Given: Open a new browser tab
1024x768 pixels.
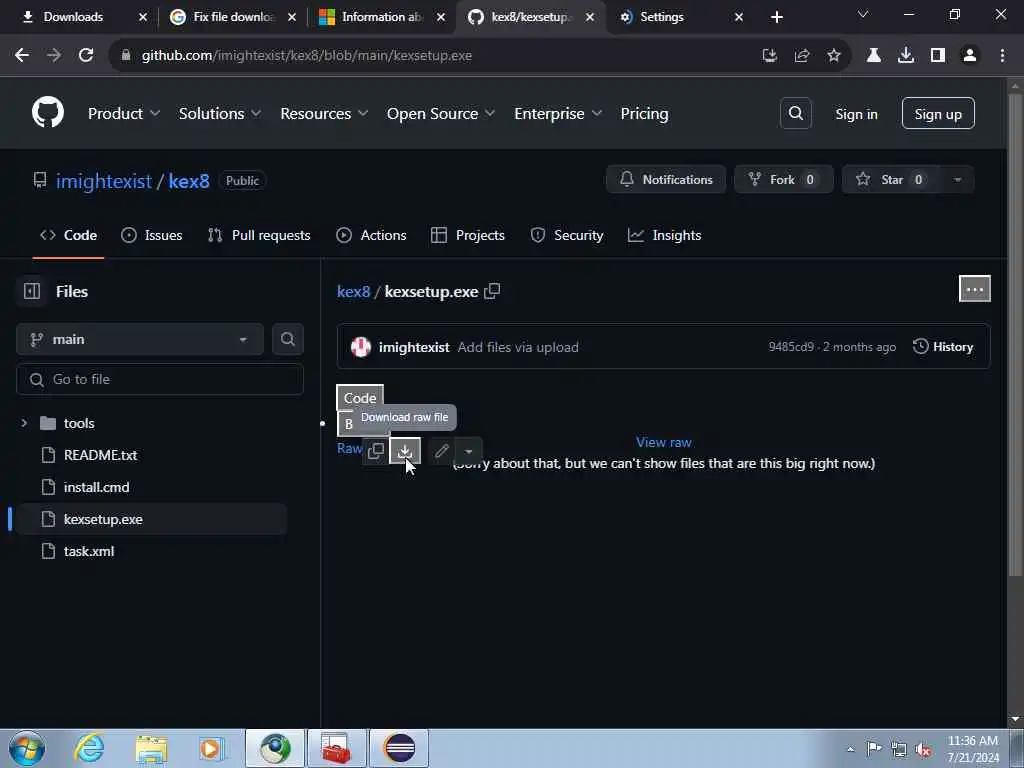Looking at the screenshot, I should [x=776, y=17].
